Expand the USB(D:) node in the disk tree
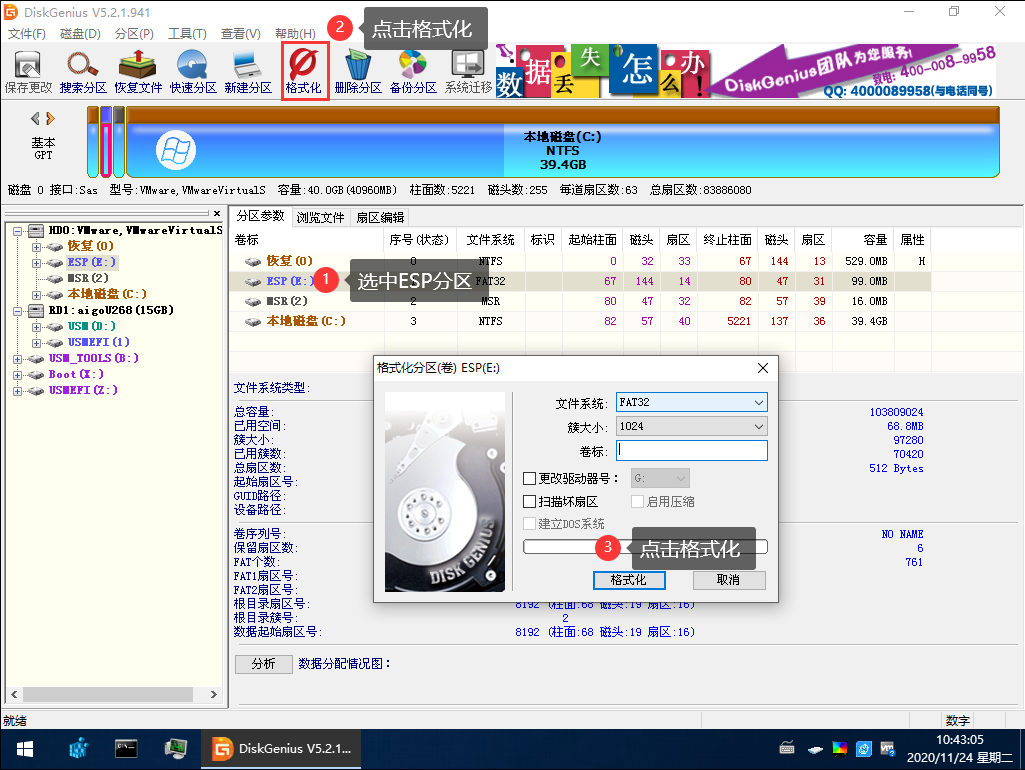Image resolution: width=1025 pixels, height=770 pixels. (37, 327)
